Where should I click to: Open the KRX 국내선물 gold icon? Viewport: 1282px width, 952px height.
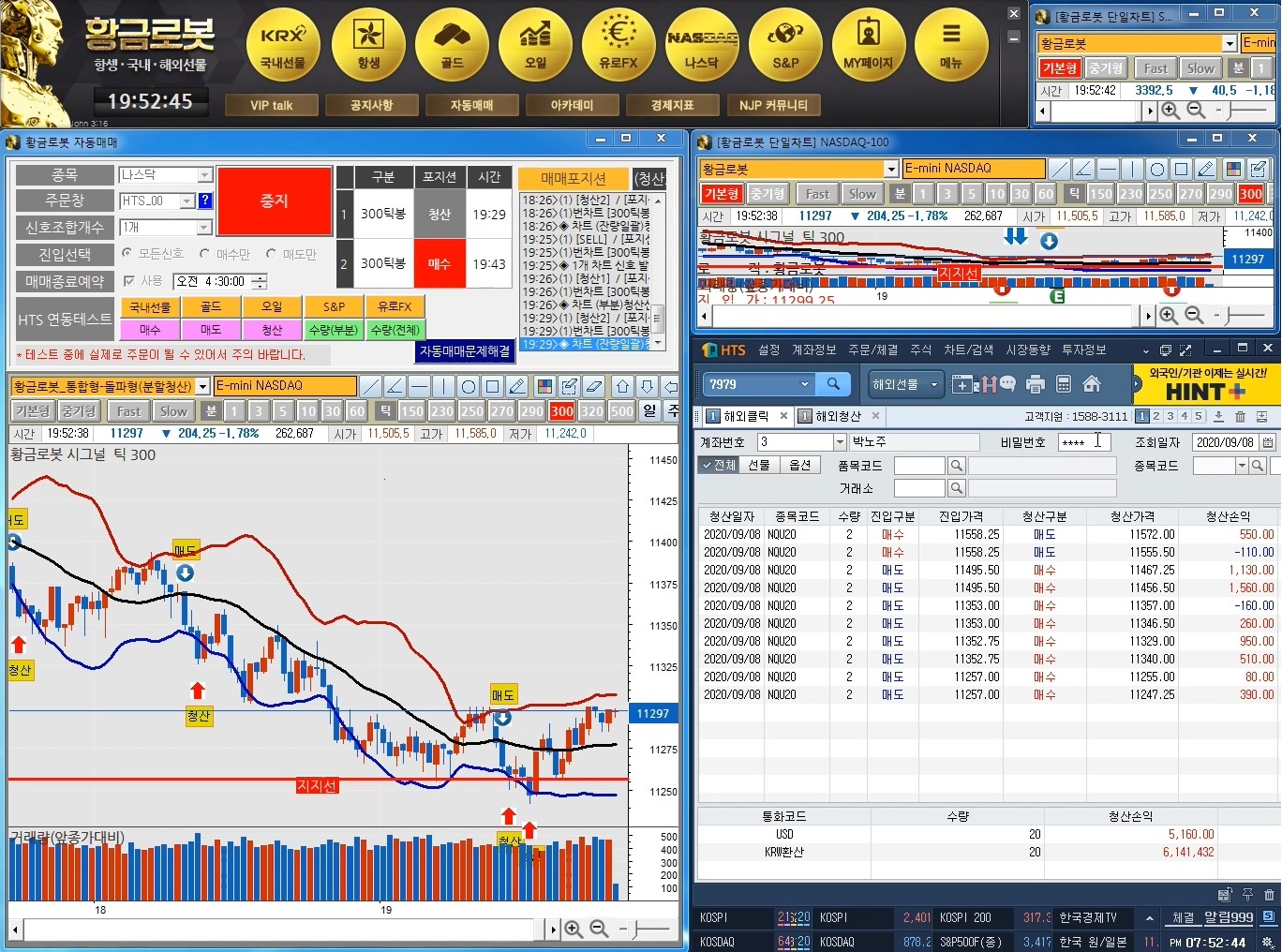click(x=283, y=43)
